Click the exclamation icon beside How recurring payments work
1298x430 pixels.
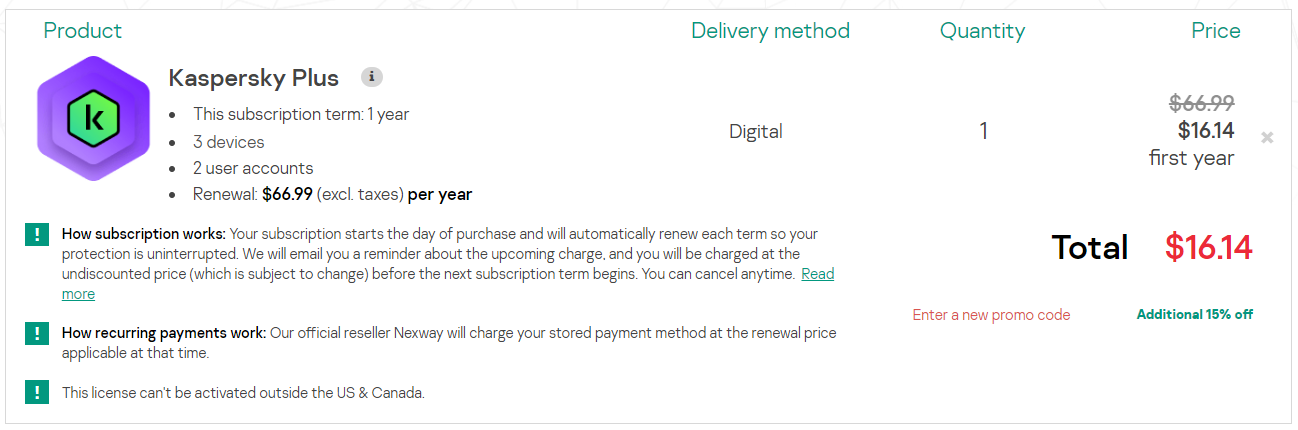(x=37, y=333)
